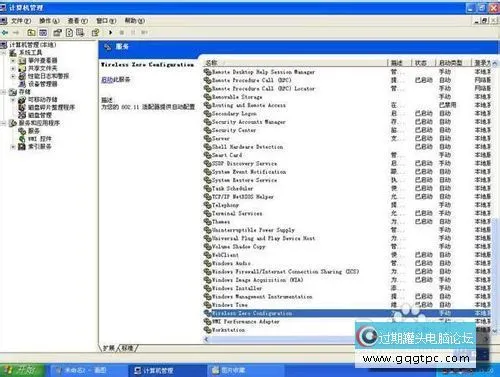
Task: Click the Start Service play icon
Action: [110, 33]
